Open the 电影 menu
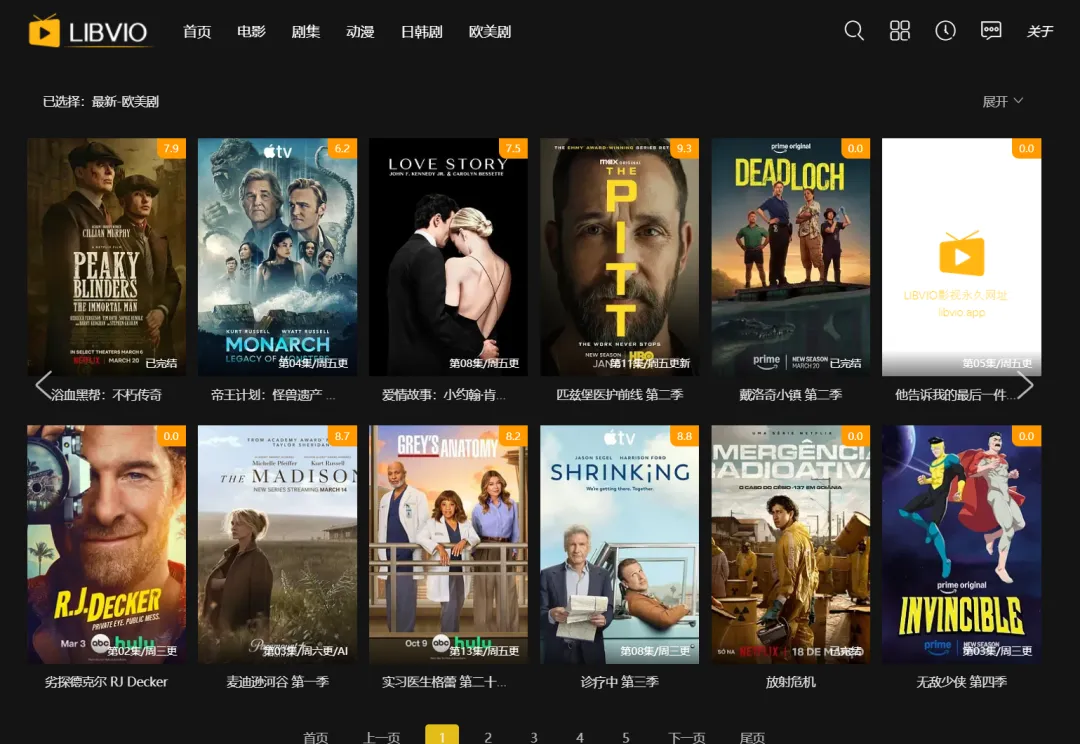This screenshot has width=1080, height=744. 251,32
